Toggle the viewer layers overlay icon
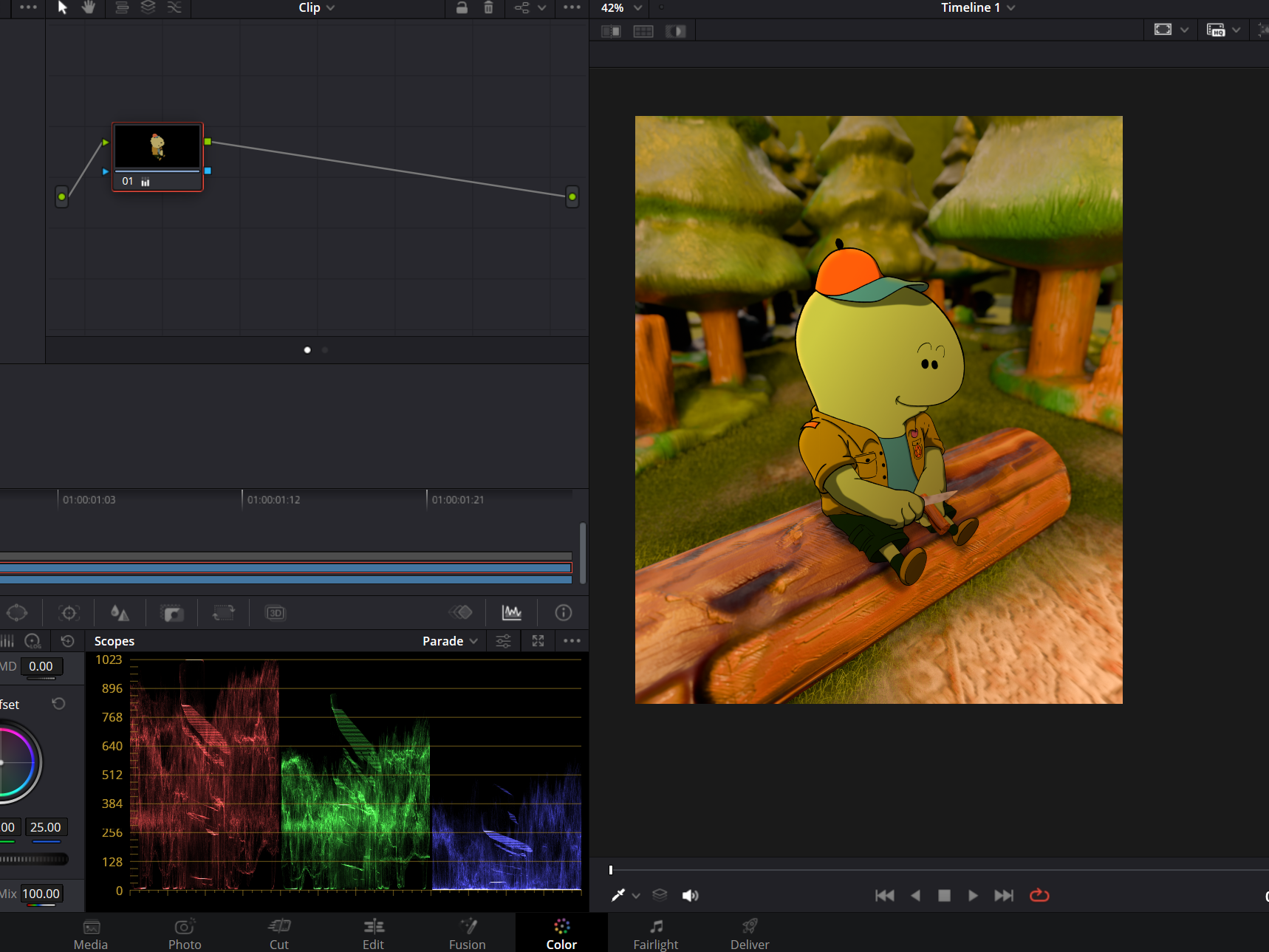 click(x=660, y=895)
